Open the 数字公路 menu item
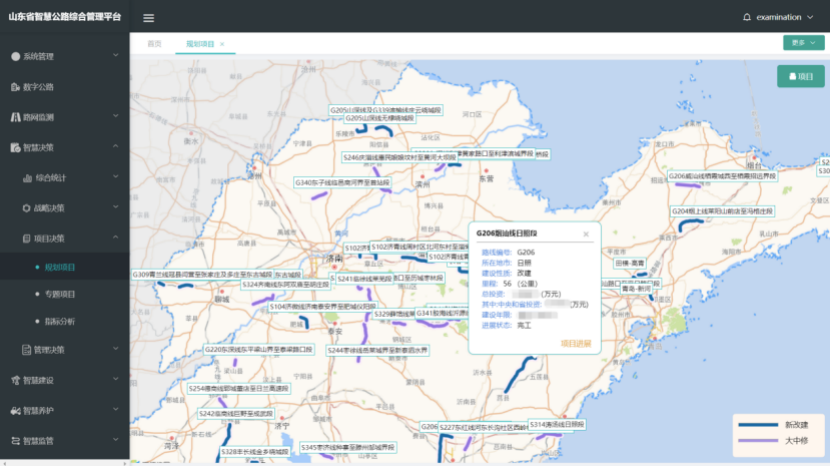This screenshot has width=830, height=468. [x=65, y=87]
